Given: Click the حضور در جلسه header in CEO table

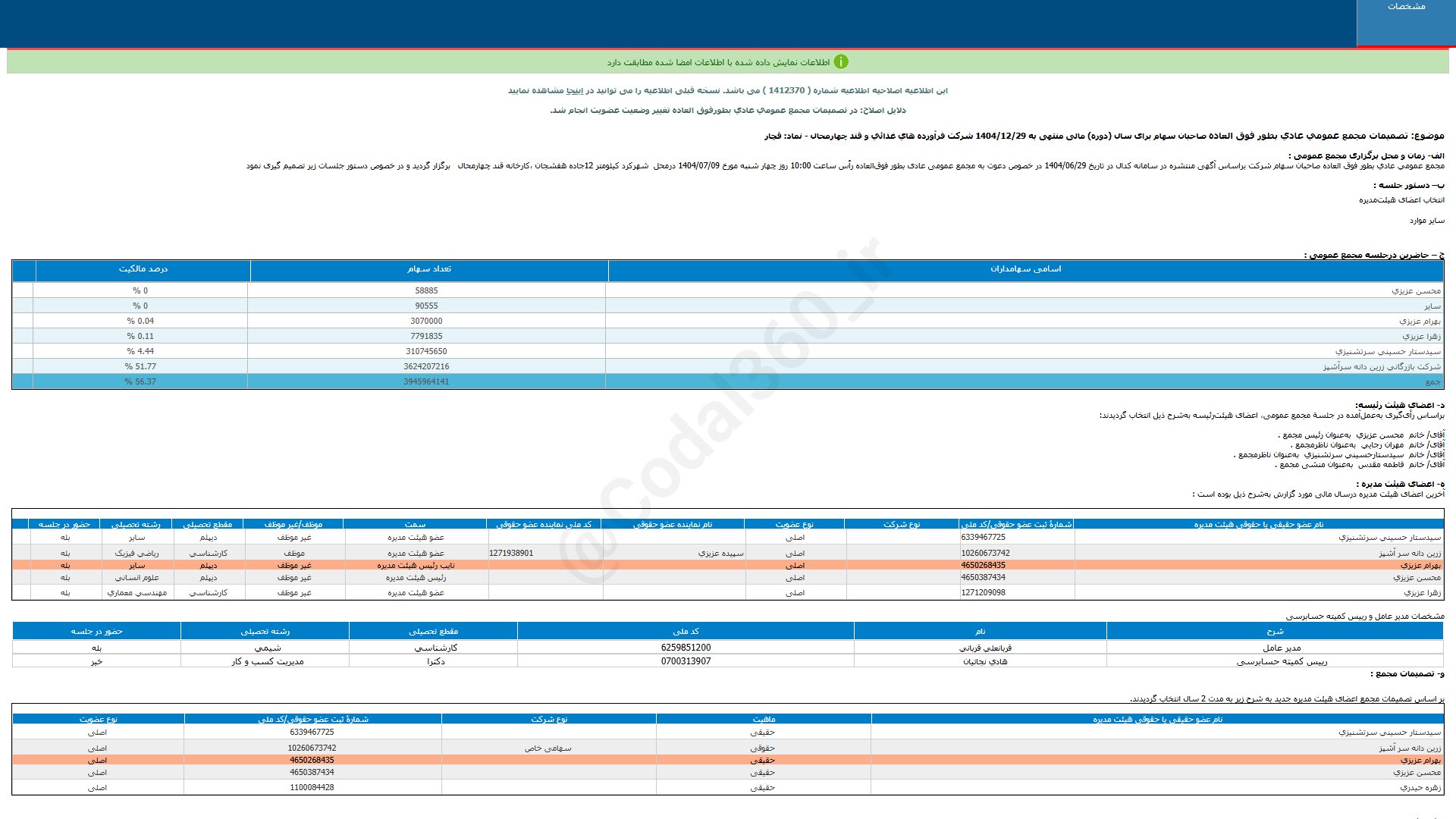Looking at the screenshot, I should tap(96, 631).
